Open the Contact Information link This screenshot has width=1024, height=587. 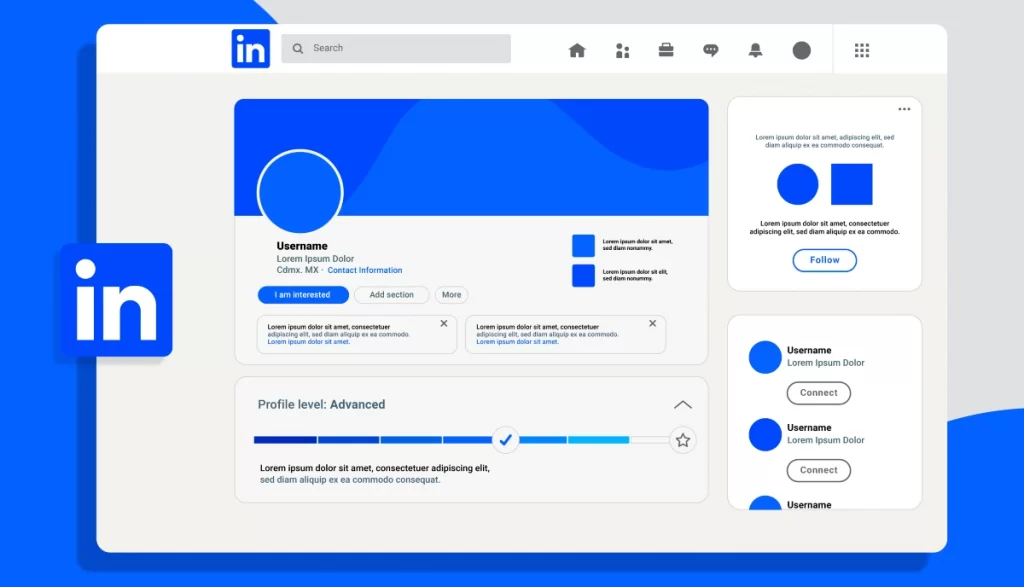tap(364, 270)
